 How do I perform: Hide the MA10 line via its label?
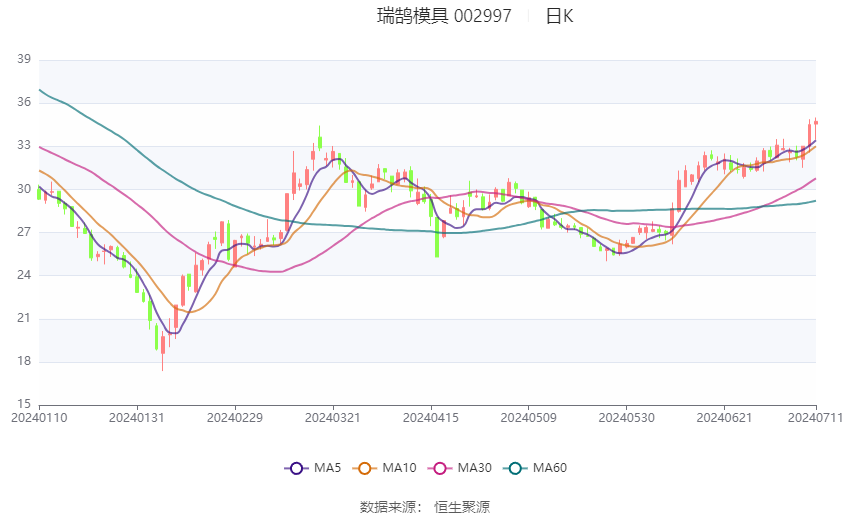(x=399, y=468)
